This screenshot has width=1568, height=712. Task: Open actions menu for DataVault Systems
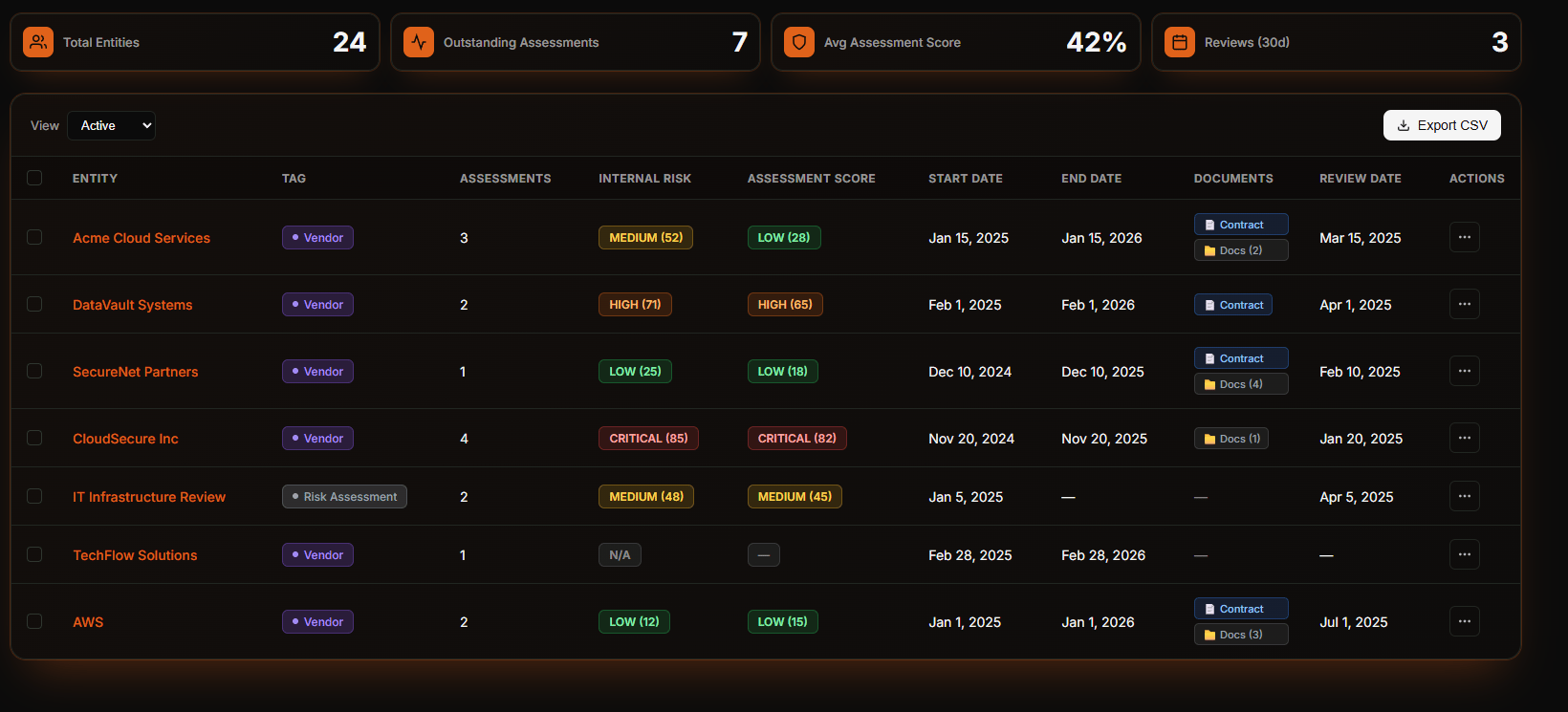1465,304
